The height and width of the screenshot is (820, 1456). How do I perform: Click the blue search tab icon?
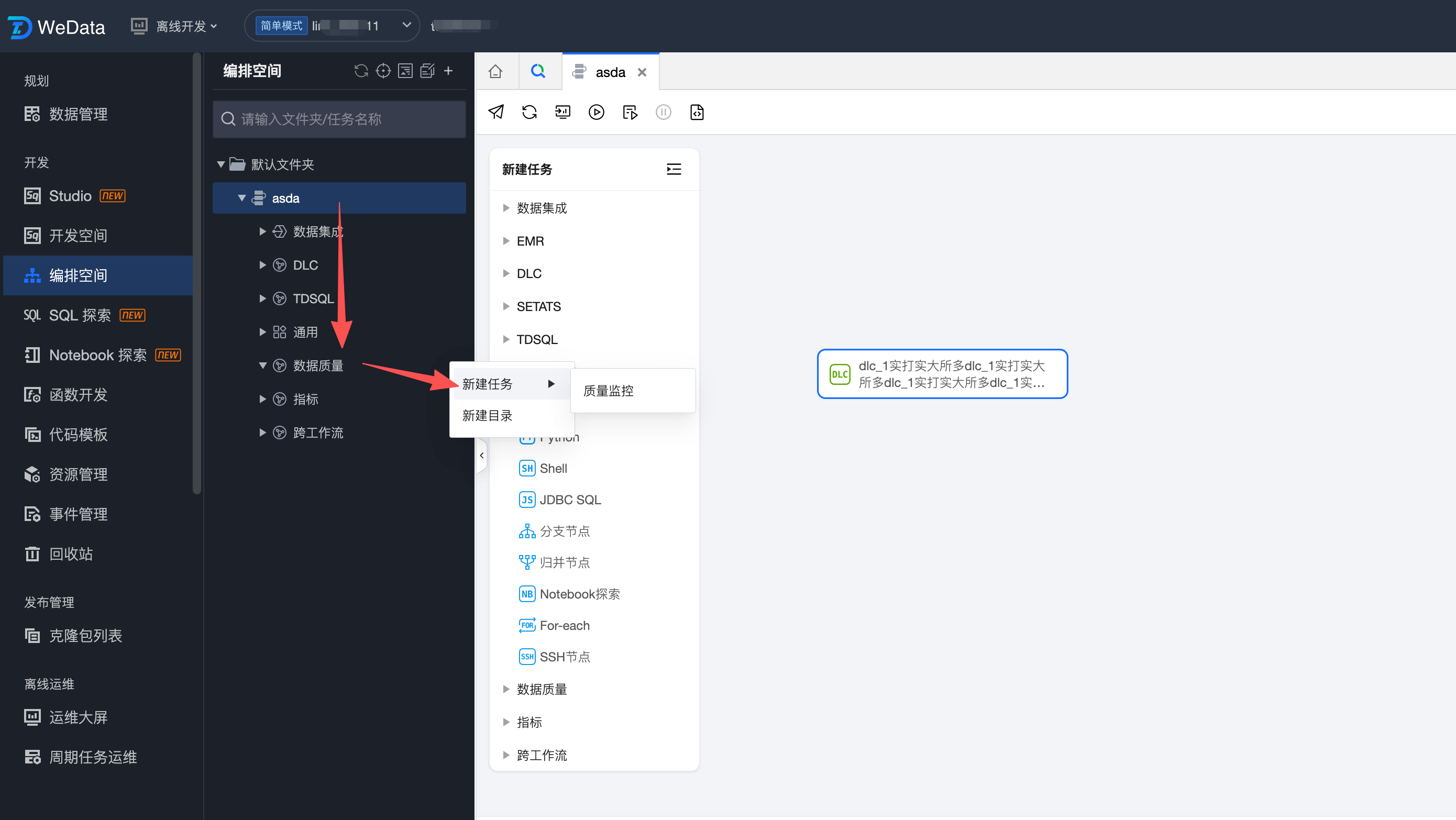tap(537, 71)
